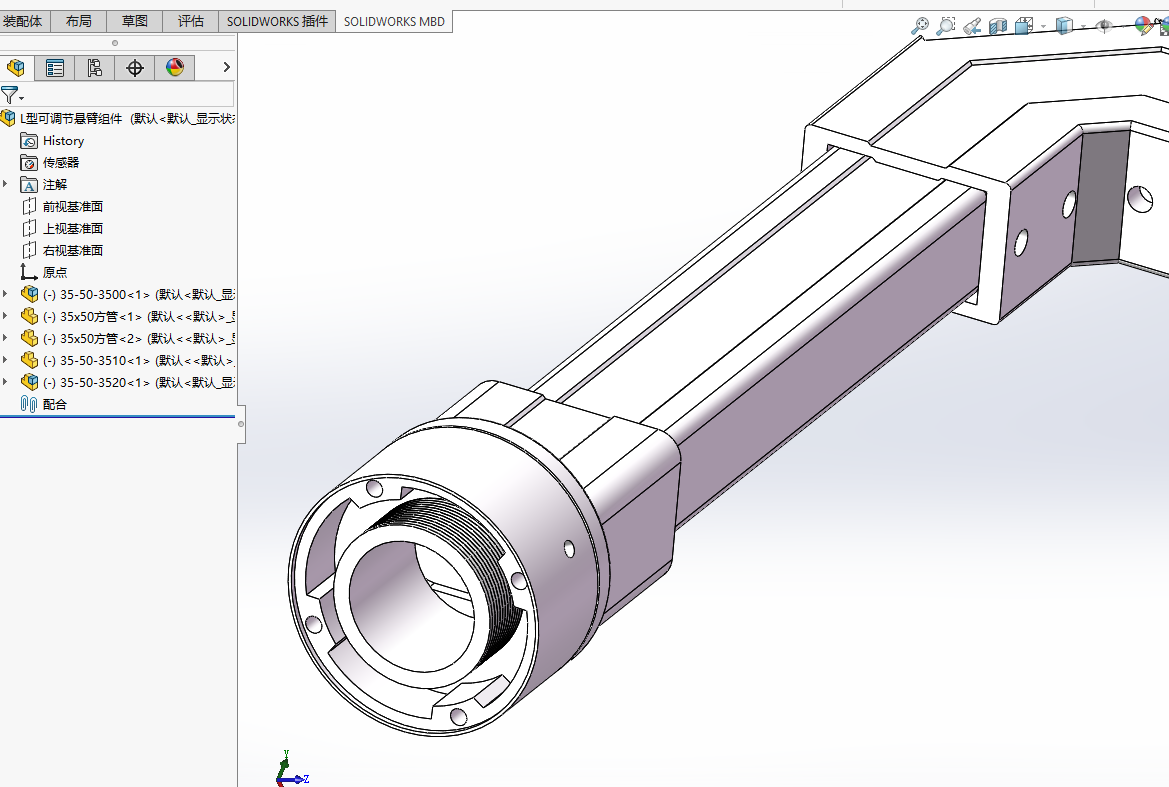The height and width of the screenshot is (787, 1169).
Task: Select the 传感器 folder
Action: [x=50, y=162]
